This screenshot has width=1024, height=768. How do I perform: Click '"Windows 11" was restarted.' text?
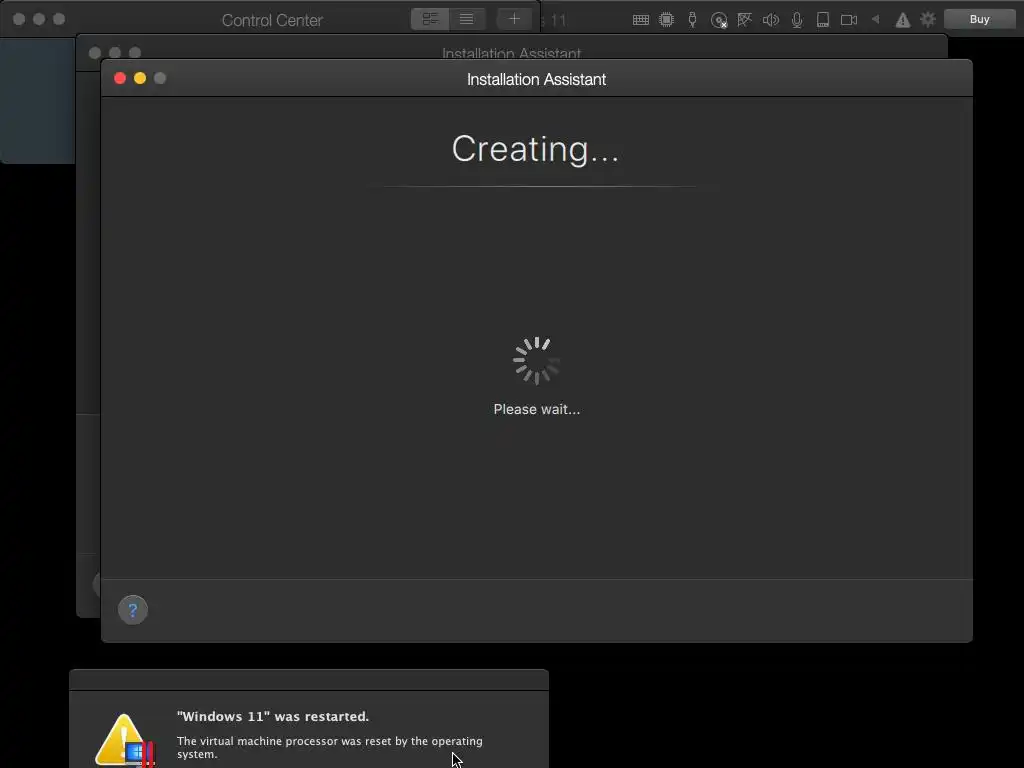273,716
